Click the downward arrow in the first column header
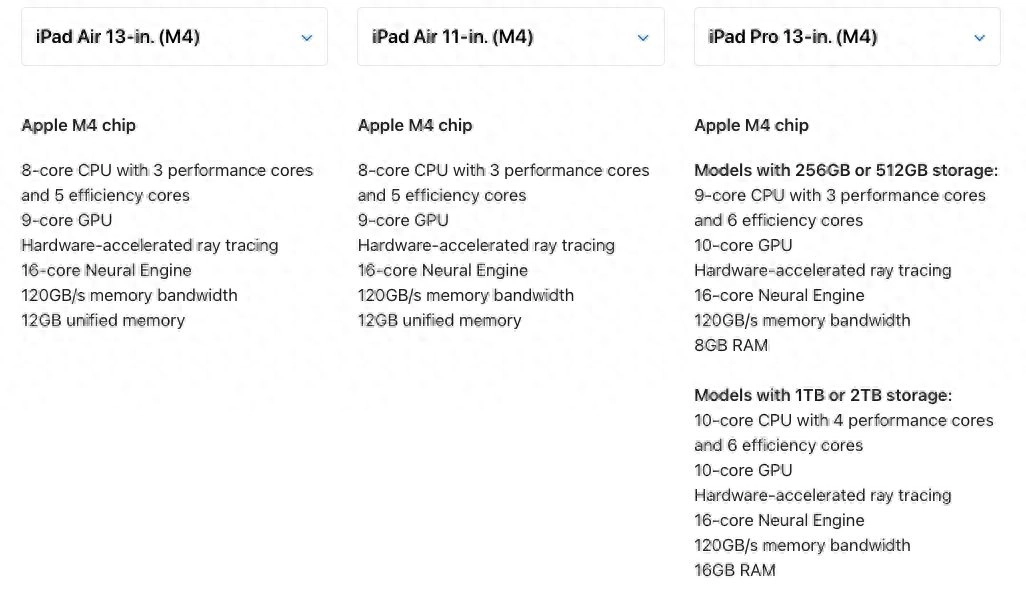This screenshot has width=1026, height=589. pyautogui.click(x=307, y=37)
